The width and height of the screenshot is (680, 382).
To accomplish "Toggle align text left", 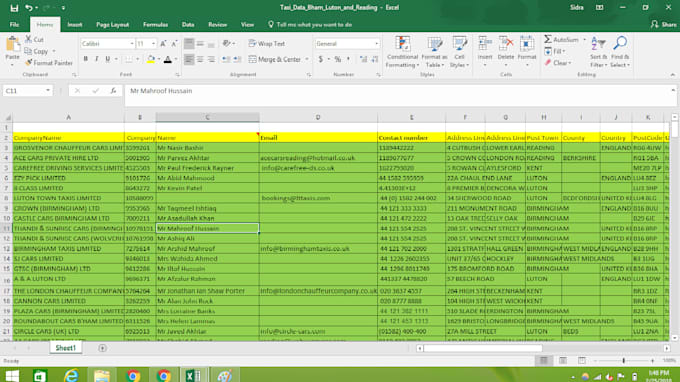I will (189, 59).
